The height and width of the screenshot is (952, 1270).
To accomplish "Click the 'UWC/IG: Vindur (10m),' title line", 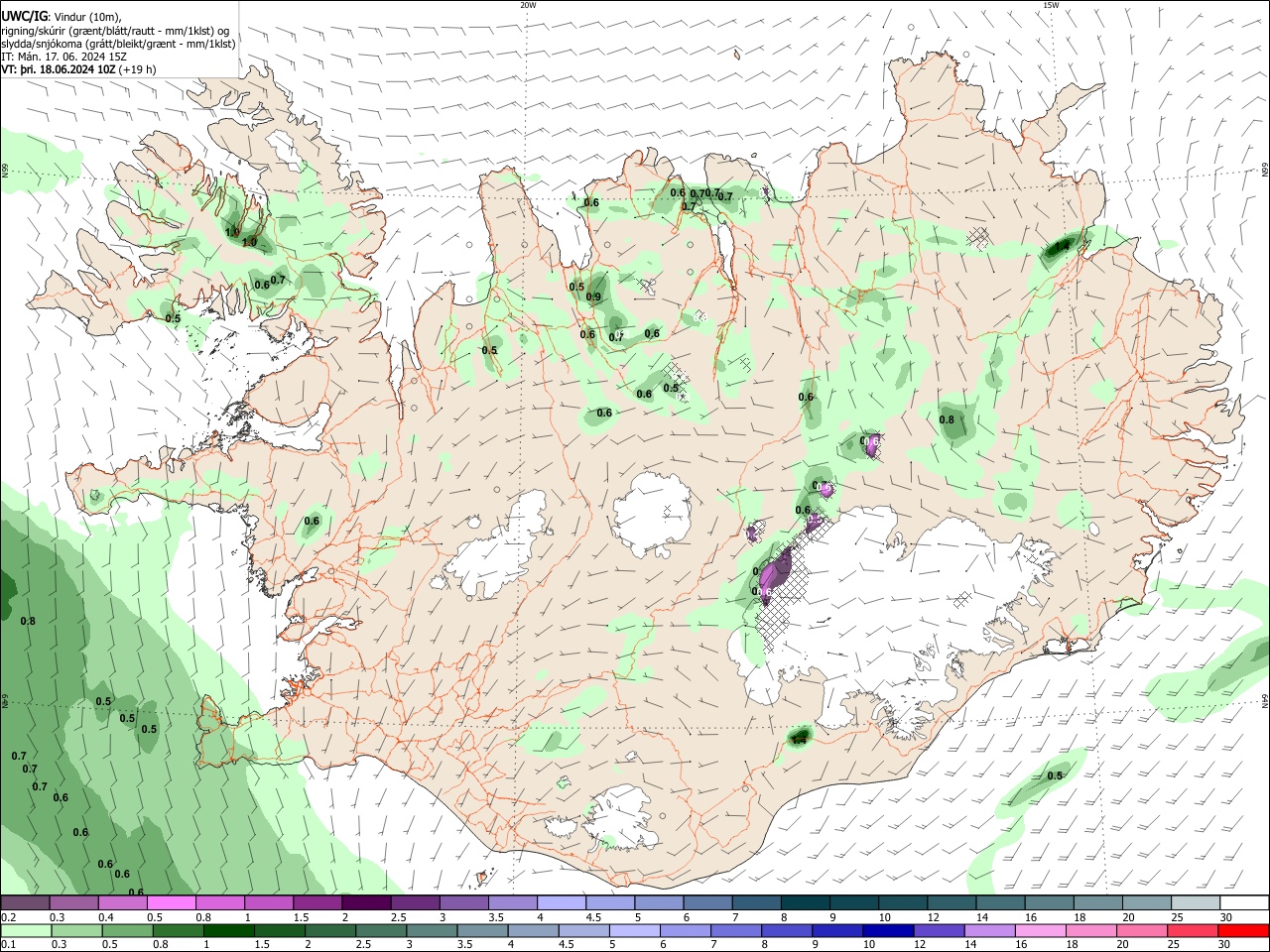I will pos(61,16).
